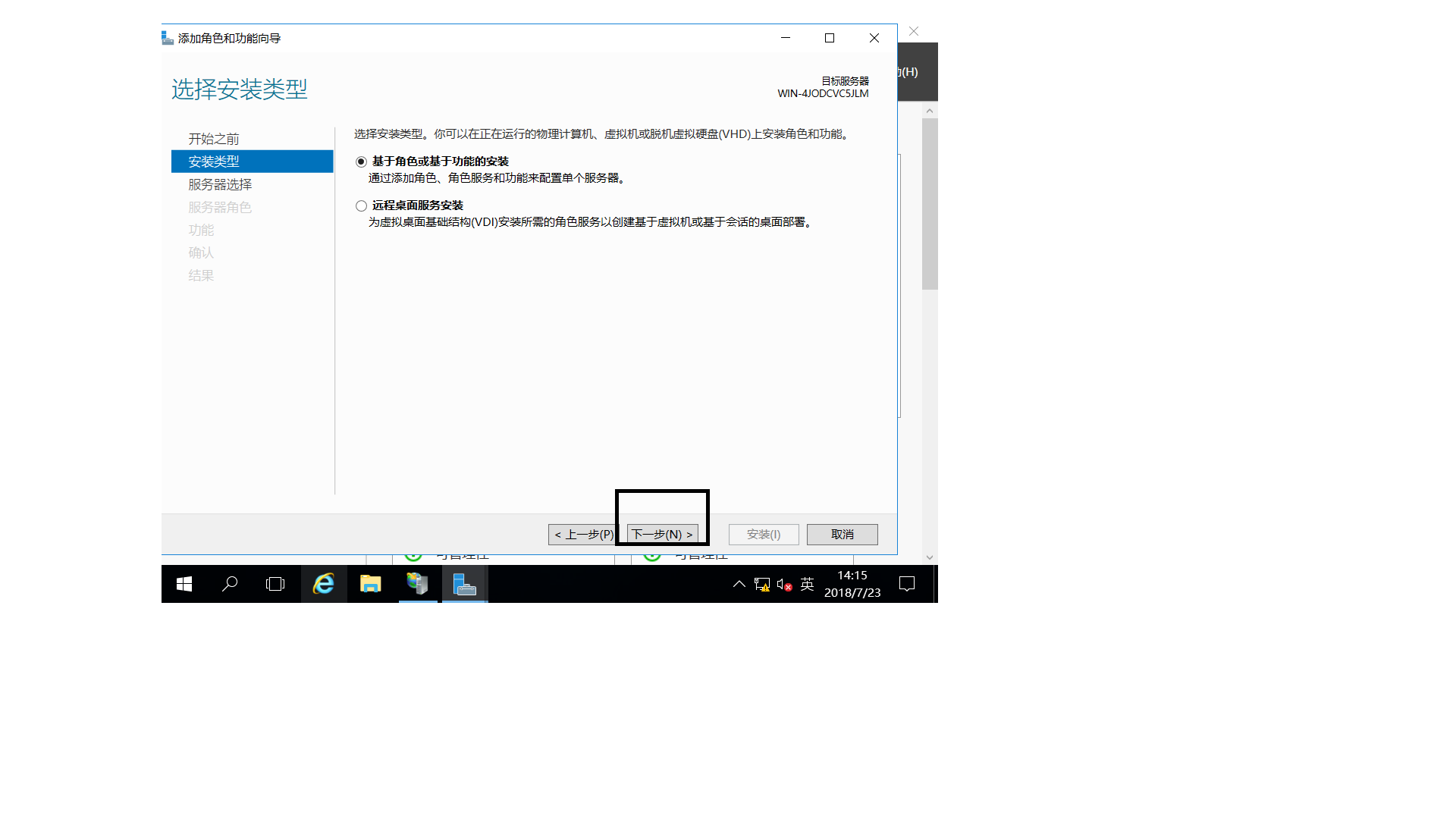Viewport: 1456px width, 819px height.
Task: Click the network status tray icon
Action: coord(762,584)
